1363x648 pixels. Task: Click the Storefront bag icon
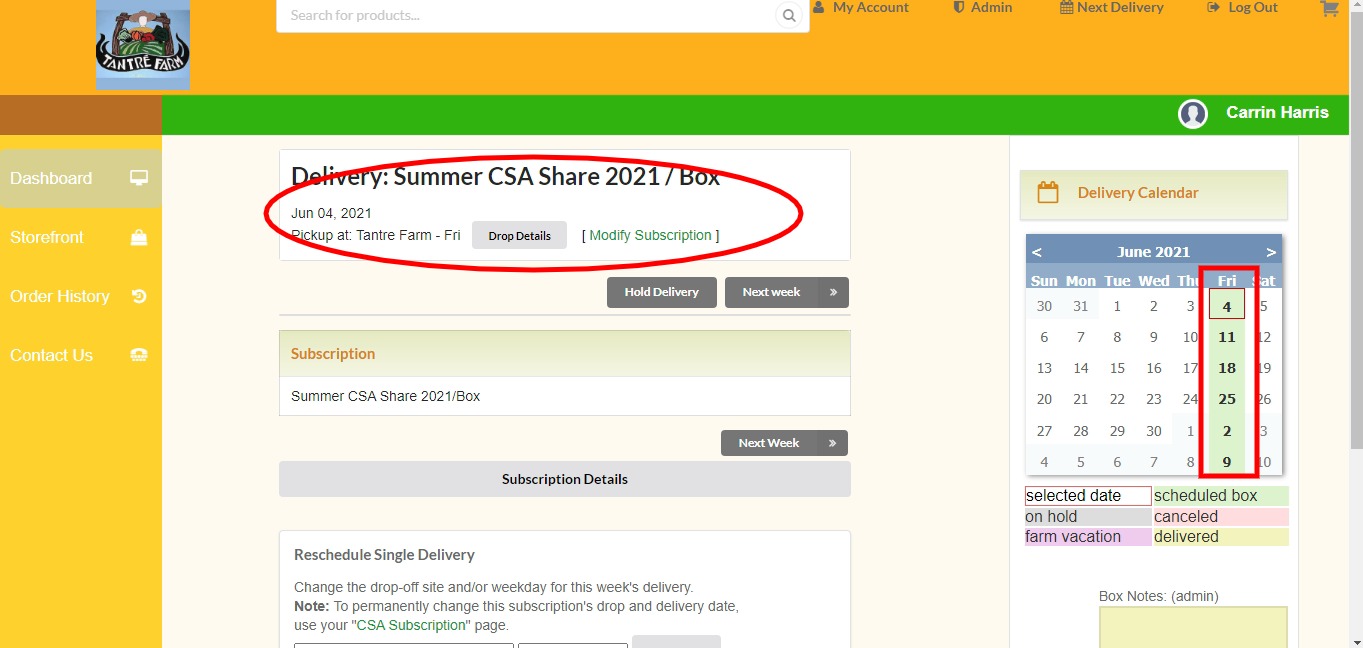pyautogui.click(x=139, y=237)
